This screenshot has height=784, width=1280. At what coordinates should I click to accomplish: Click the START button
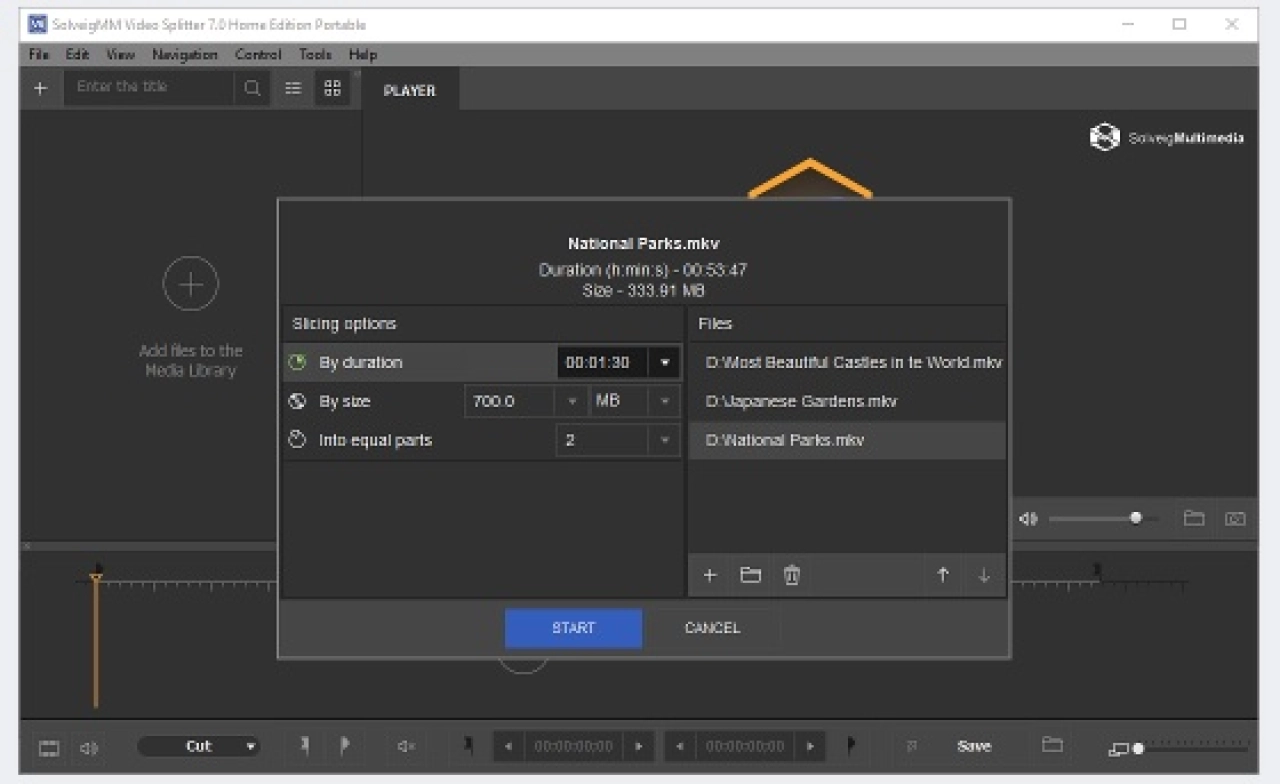pyautogui.click(x=573, y=628)
